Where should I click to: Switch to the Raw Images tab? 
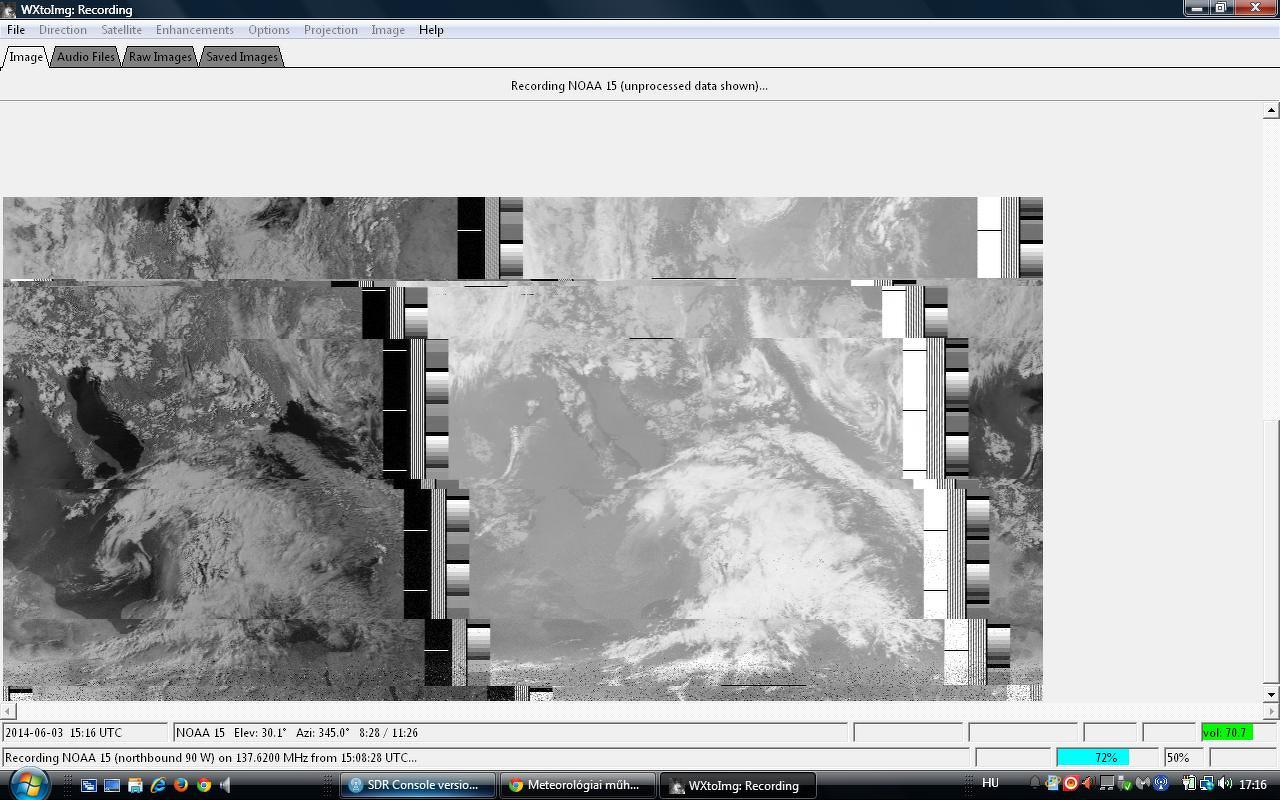(160, 57)
